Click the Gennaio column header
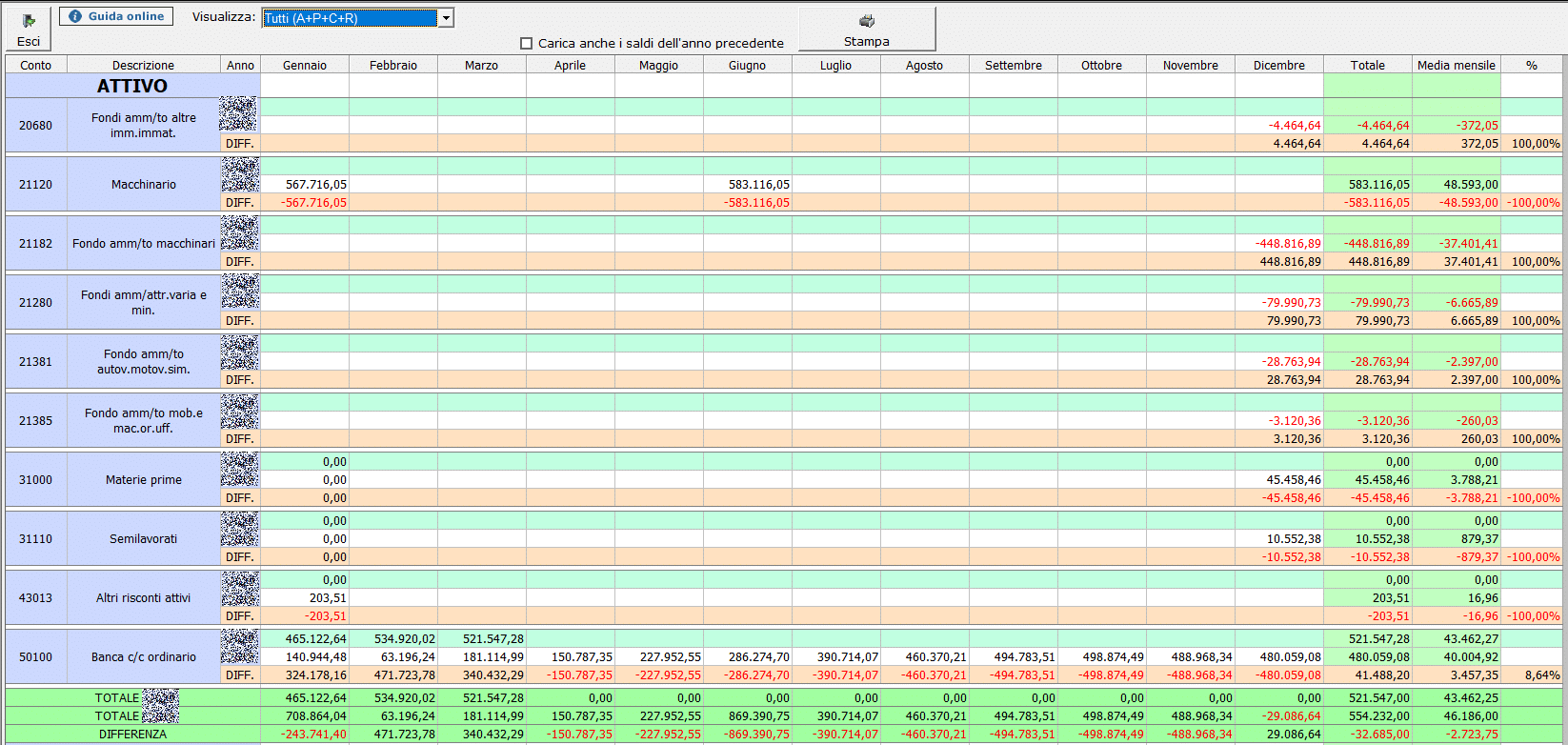 click(305, 65)
